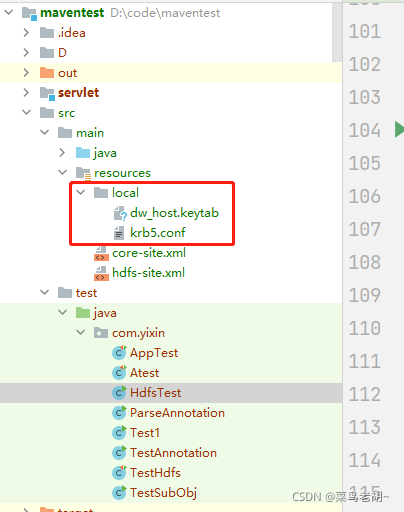The image size is (404, 512).
Task: Click the dw_host.keytab unknown file icon
Action: tap(120, 213)
